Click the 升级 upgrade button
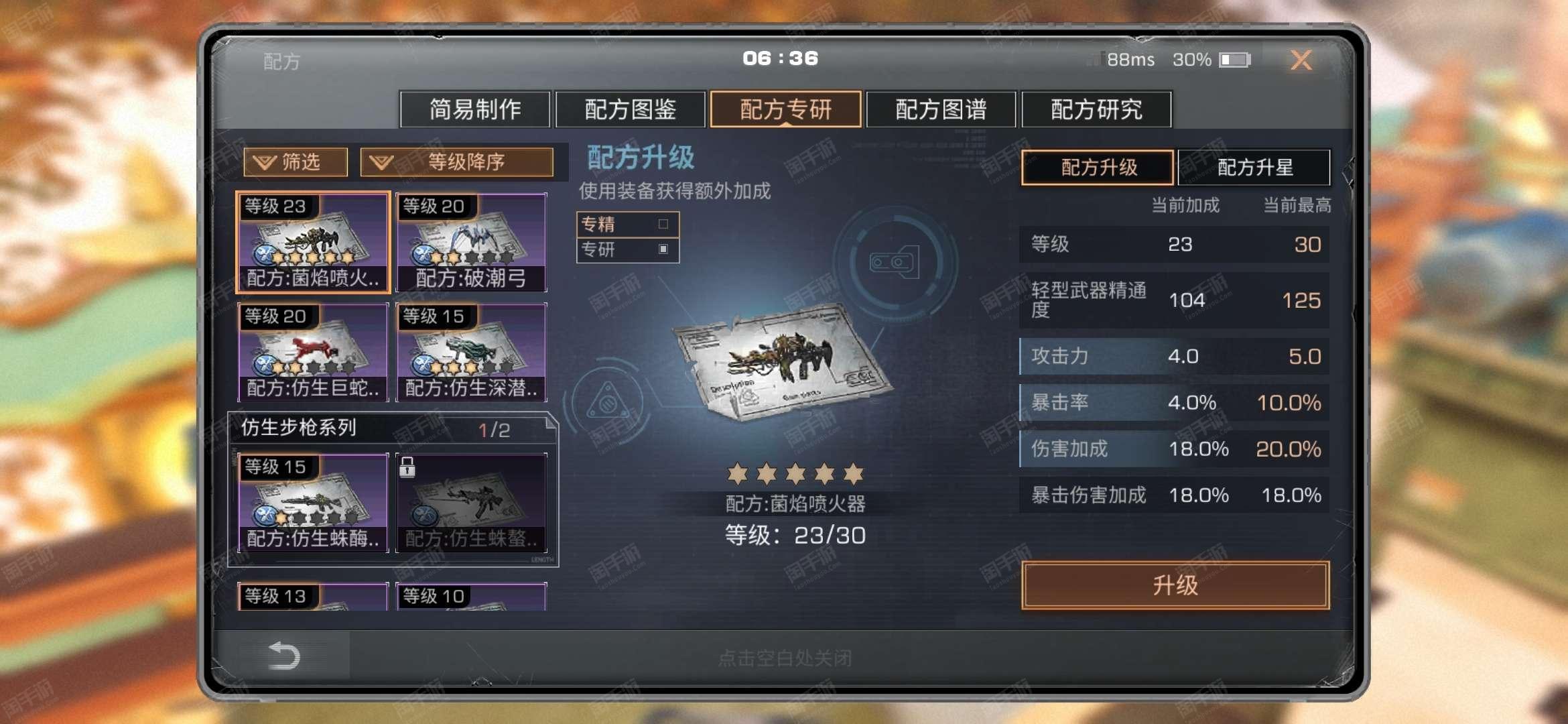1568x724 pixels. point(1175,585)
